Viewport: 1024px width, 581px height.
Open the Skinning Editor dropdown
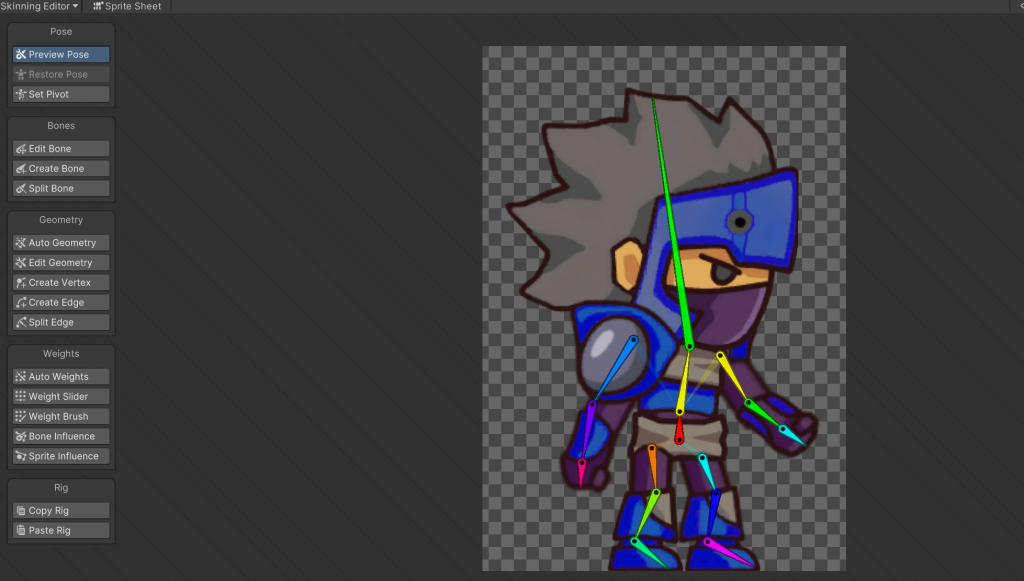(x=40, y=6)
